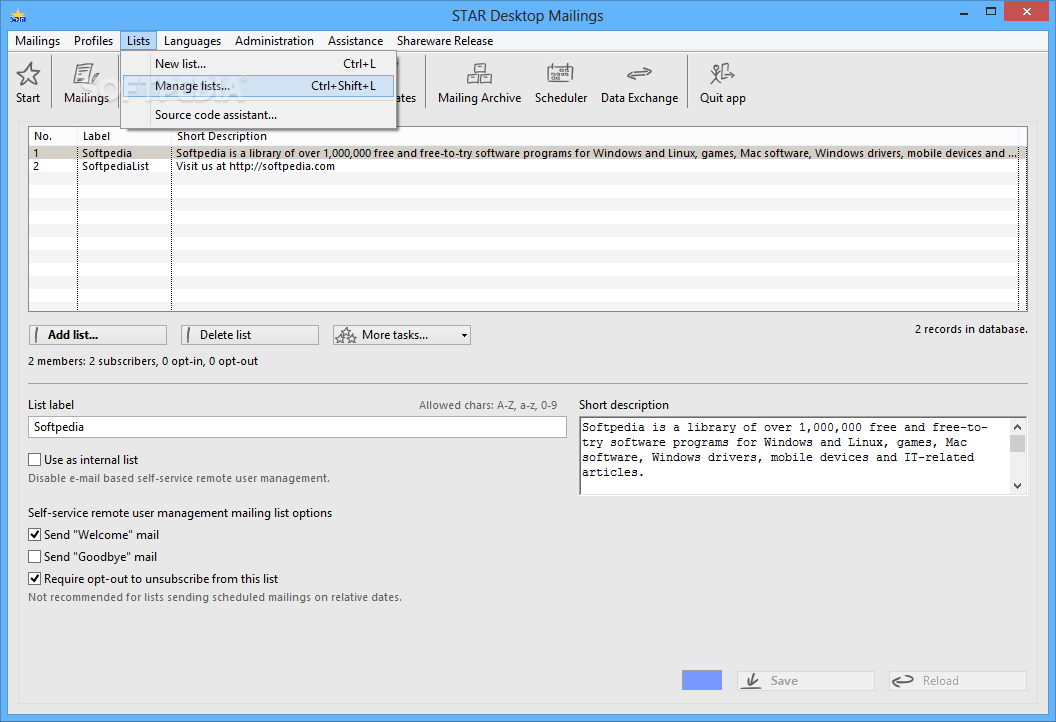This screenshot has width=1056, height=722.
Task: Click the Label column header
Action: [x=125, y=136]
